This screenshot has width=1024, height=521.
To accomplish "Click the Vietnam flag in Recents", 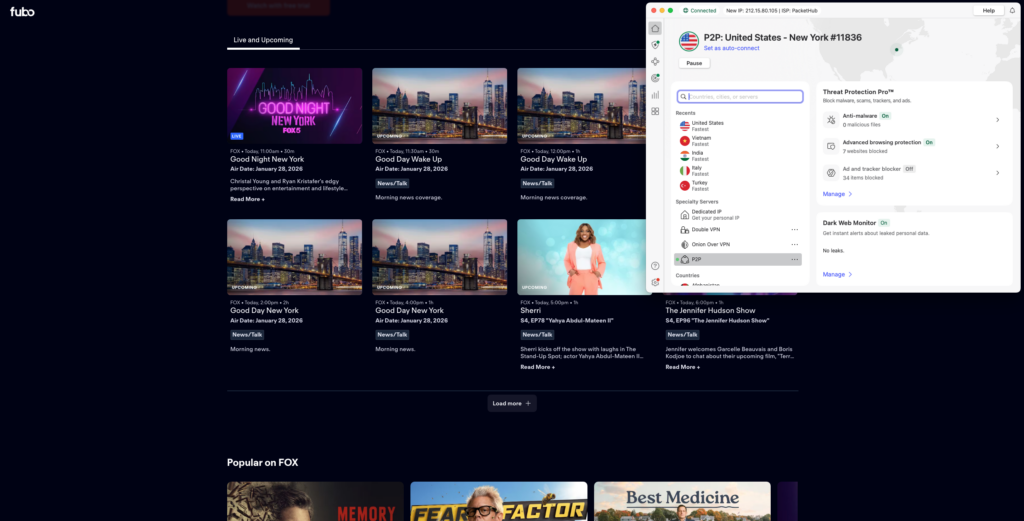I will point(684,141).
